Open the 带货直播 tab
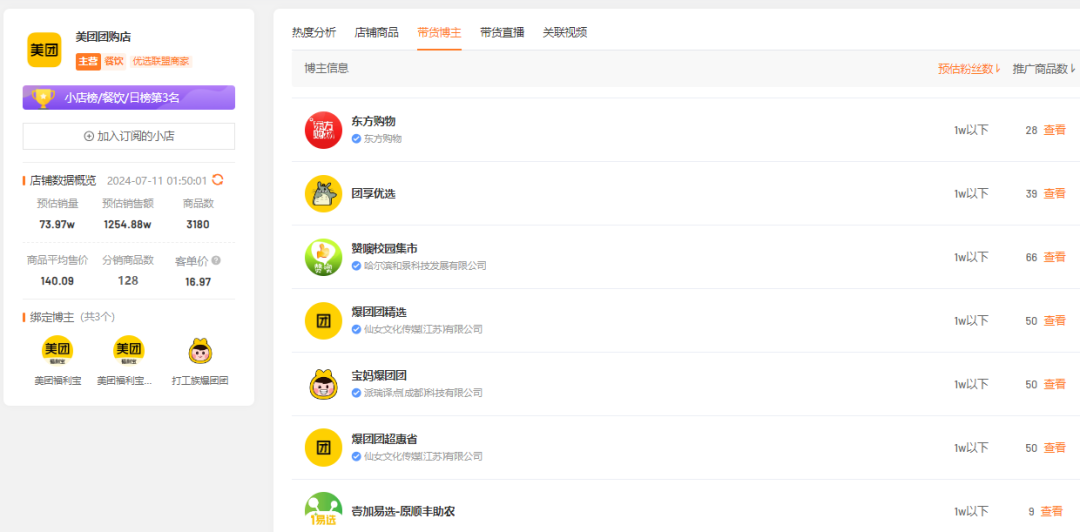Viewport: 1080px width, 532px height. (502, 32)
